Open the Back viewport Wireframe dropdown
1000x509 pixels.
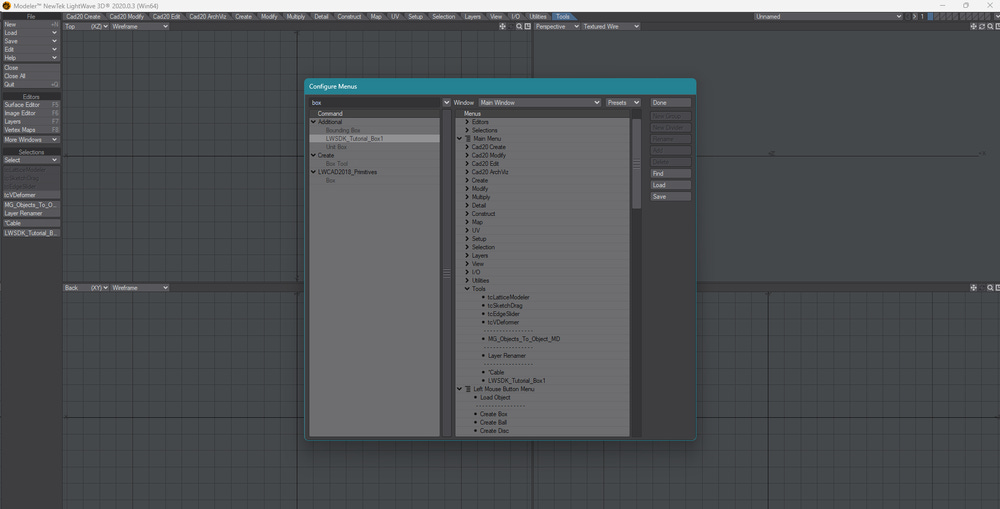pos(140,288)
